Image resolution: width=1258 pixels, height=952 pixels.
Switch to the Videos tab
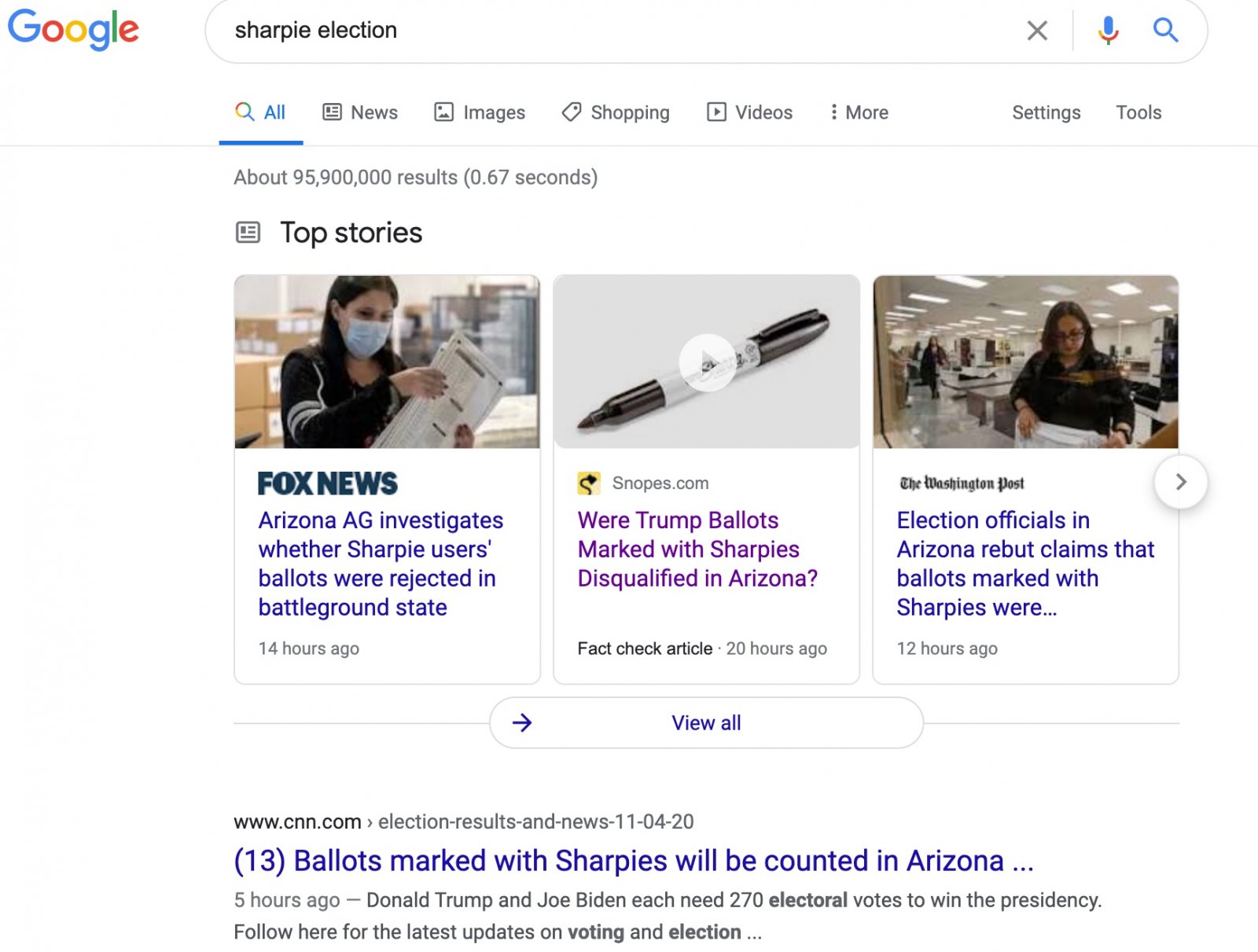click(x=749, y=112)
